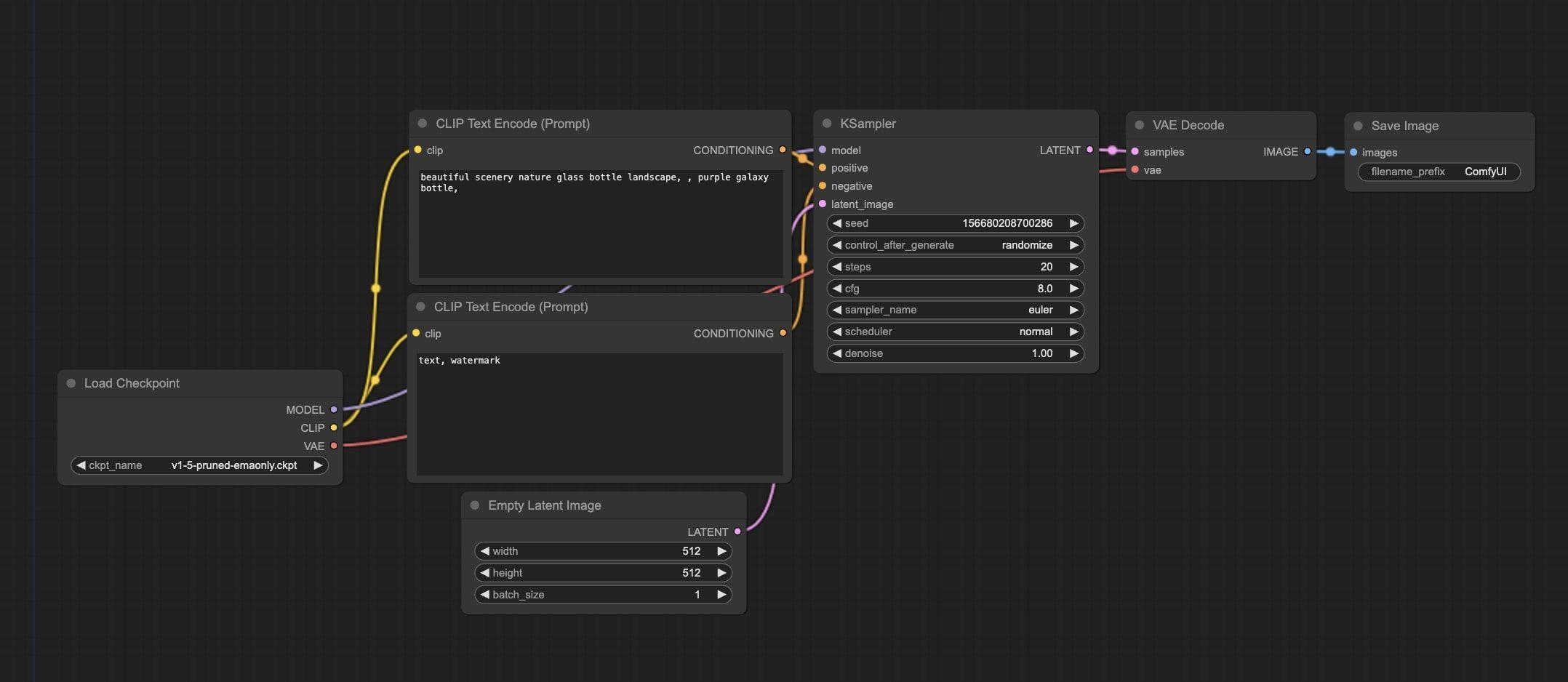Select previous control_after_generate option arrow
Screen dimensions: 1568x682
tap(837, 245)
